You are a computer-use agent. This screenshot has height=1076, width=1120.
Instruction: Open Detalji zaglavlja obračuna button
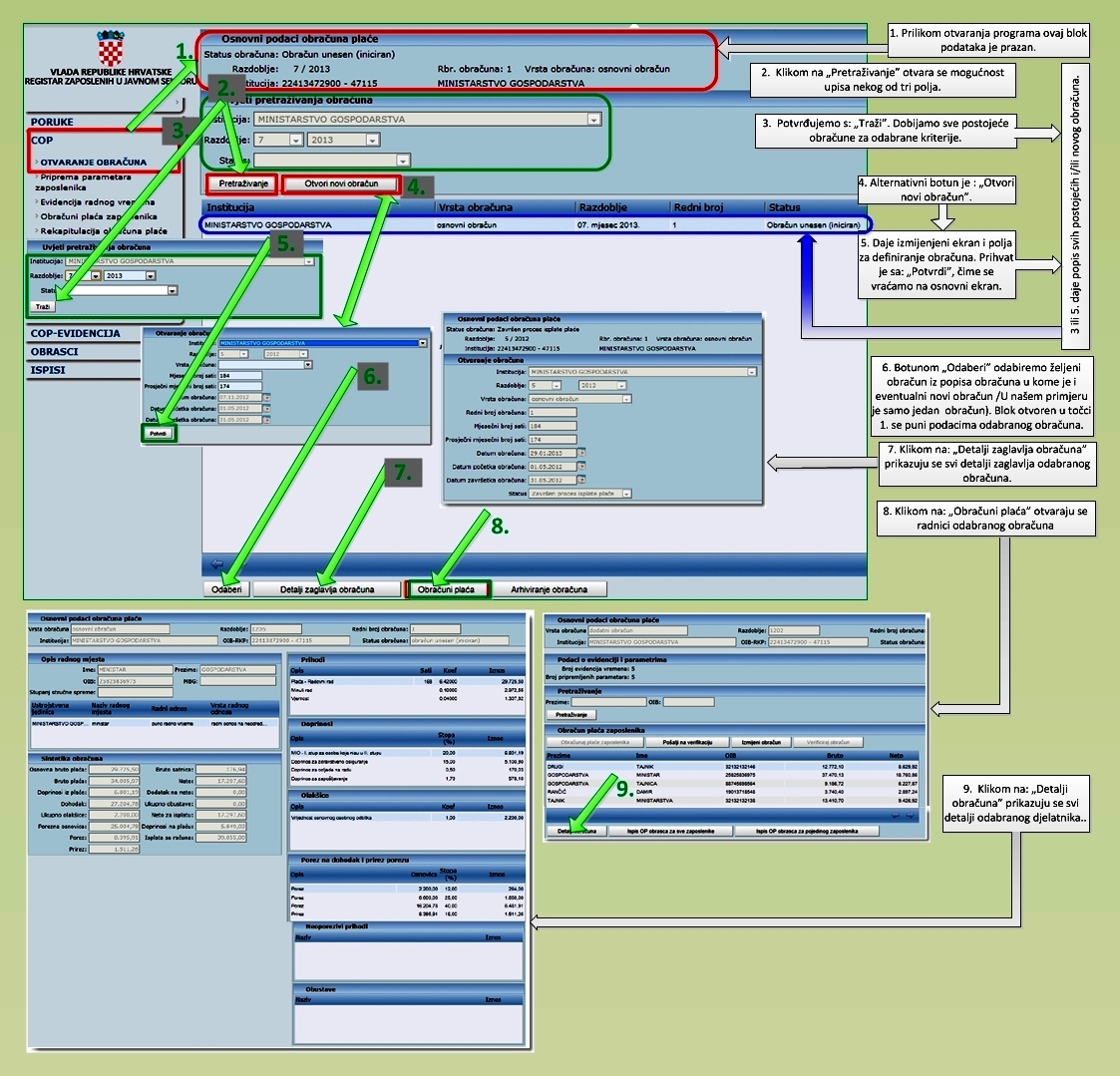point(327,589)
